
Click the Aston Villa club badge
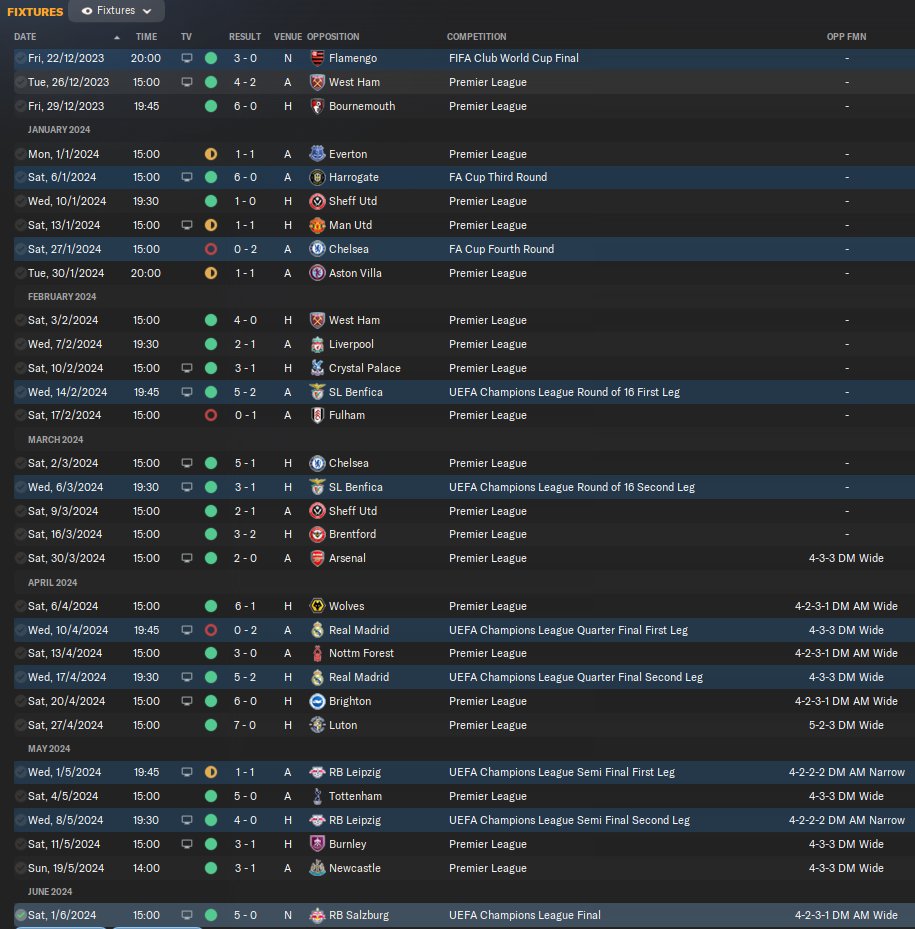click(318, 273)
